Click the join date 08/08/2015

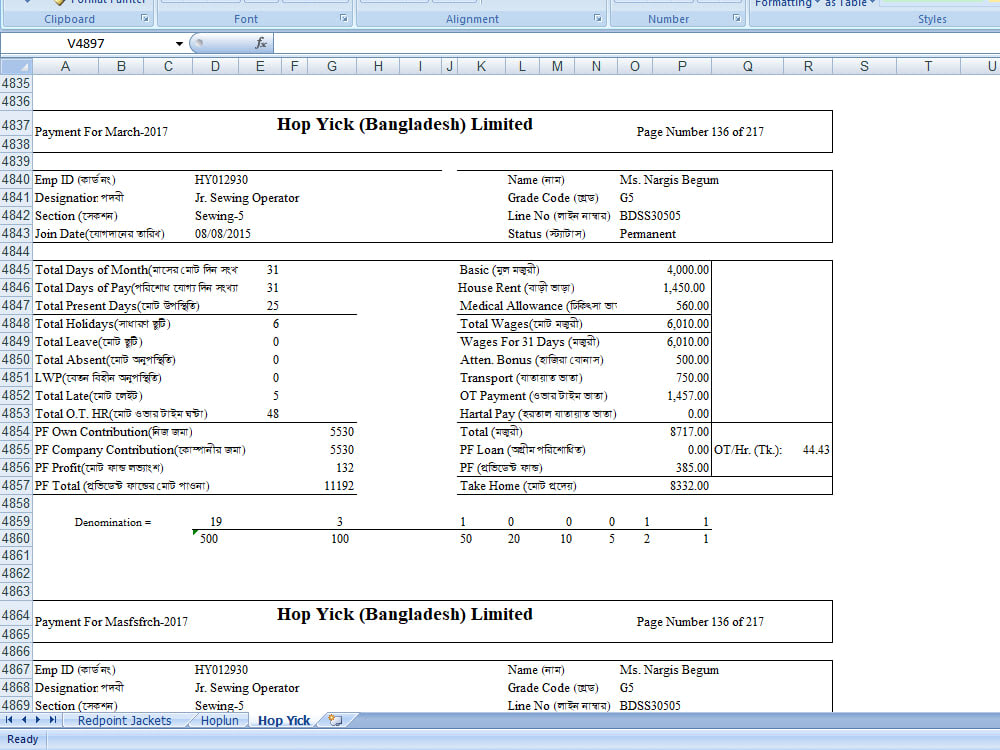tap(223, 233)
